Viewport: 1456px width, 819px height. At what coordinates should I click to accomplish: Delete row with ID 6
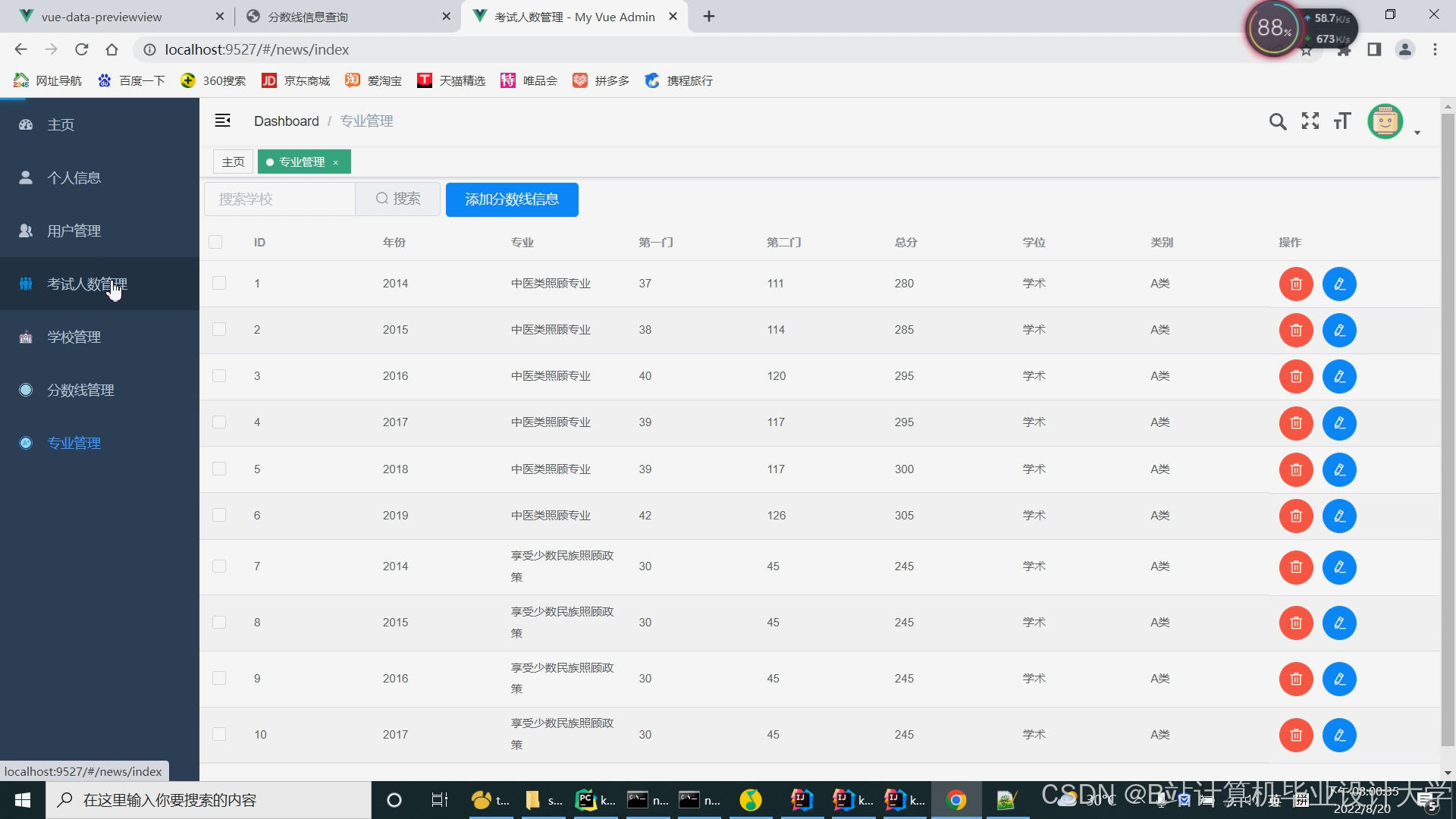pos(1296,516)
